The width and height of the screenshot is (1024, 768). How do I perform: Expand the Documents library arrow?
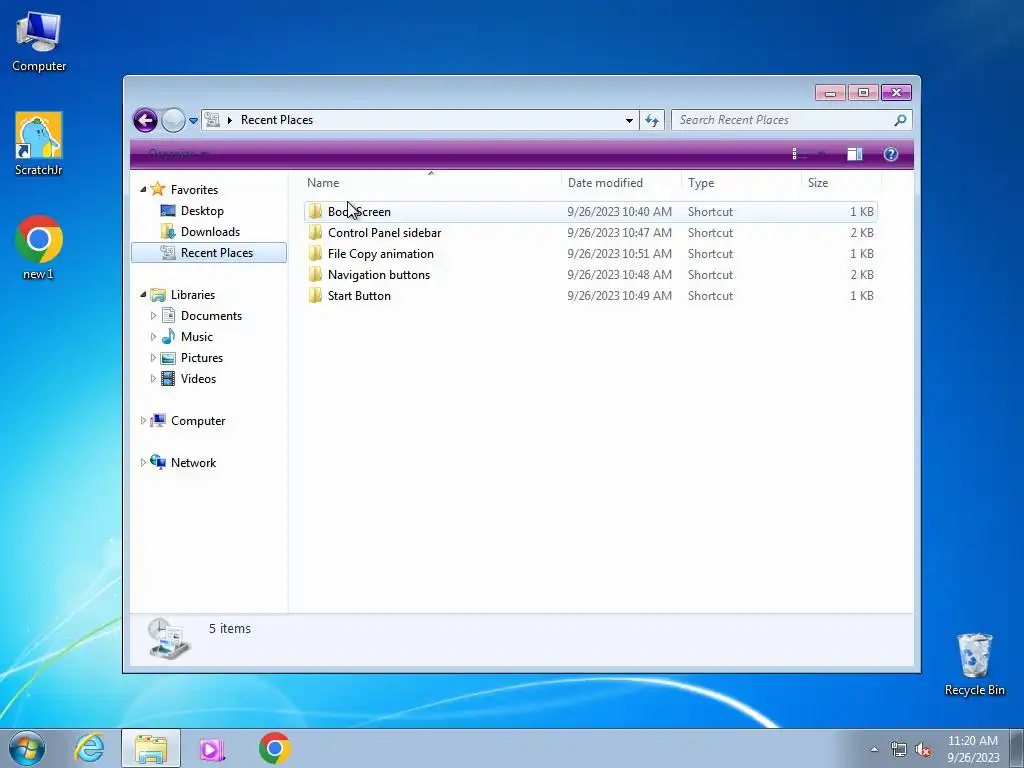[153, 315]
